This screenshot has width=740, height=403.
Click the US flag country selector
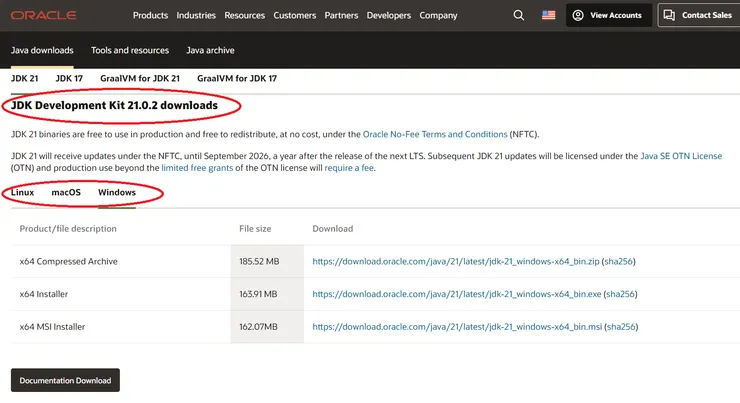tap(548, 16)
